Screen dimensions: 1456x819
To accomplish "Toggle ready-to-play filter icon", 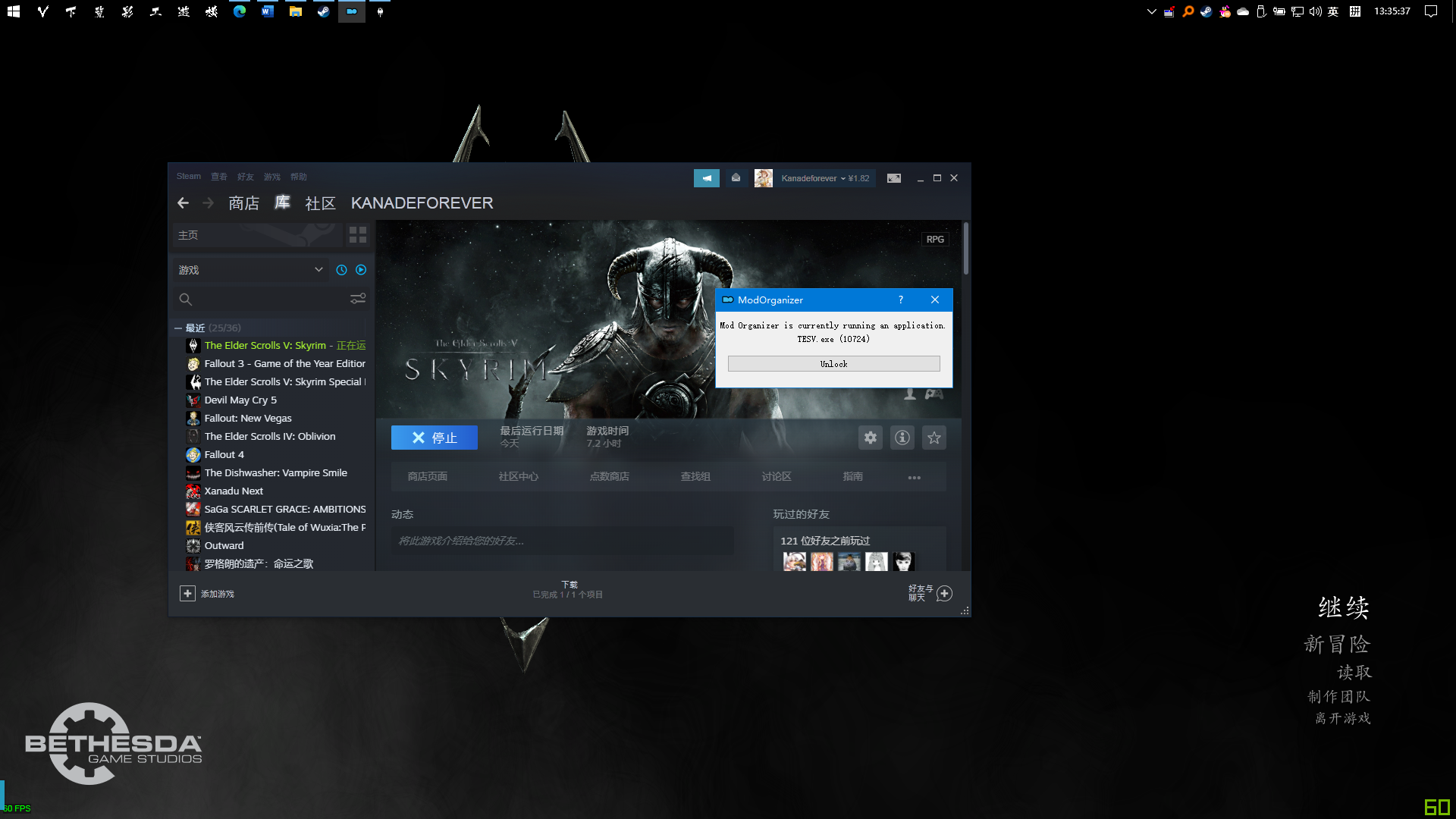I will 361,270.
